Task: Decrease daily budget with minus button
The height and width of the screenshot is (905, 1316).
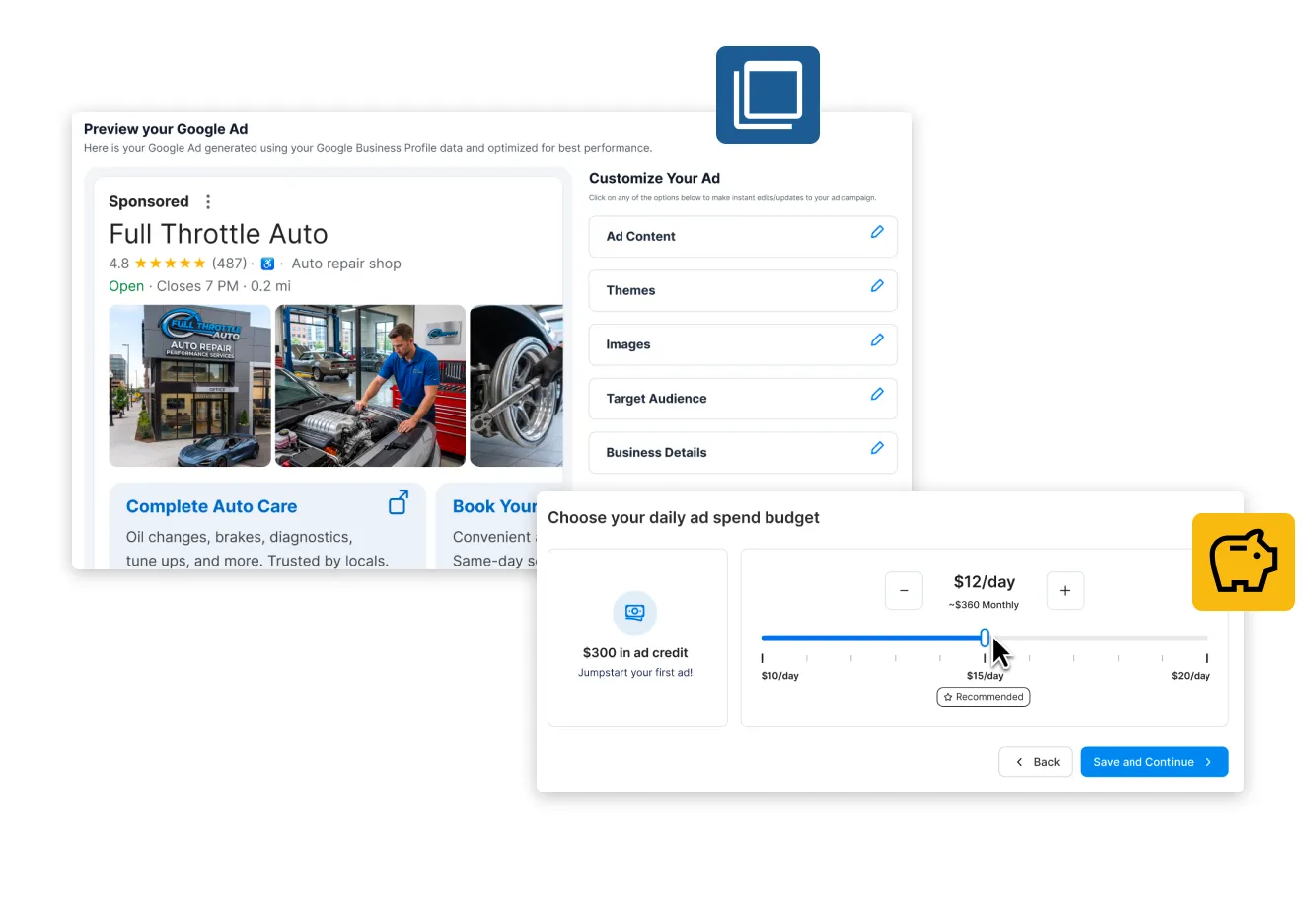Action: pyautogui.click(x=904, y=591)
